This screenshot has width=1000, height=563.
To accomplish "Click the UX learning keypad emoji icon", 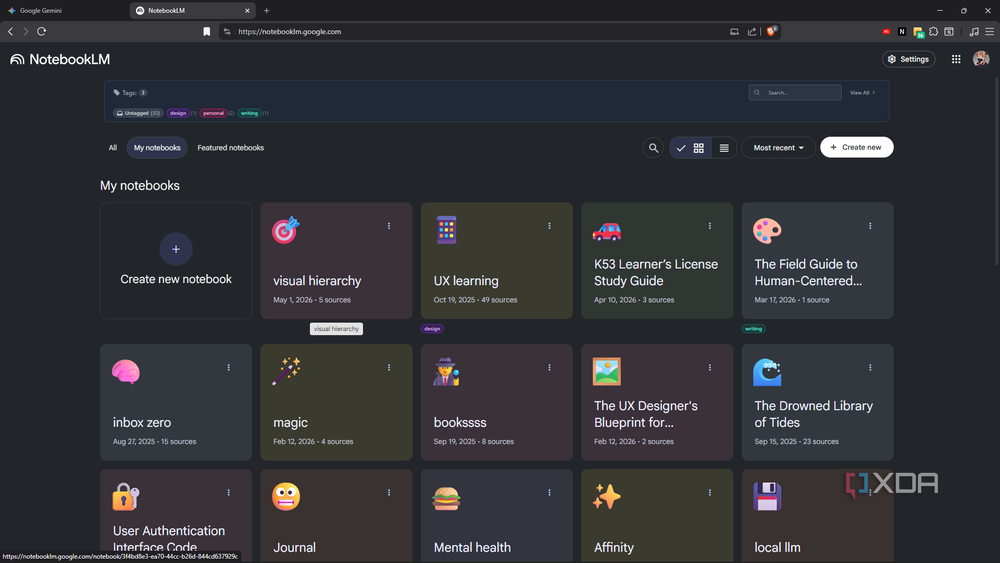I will (x=446, y=230).
